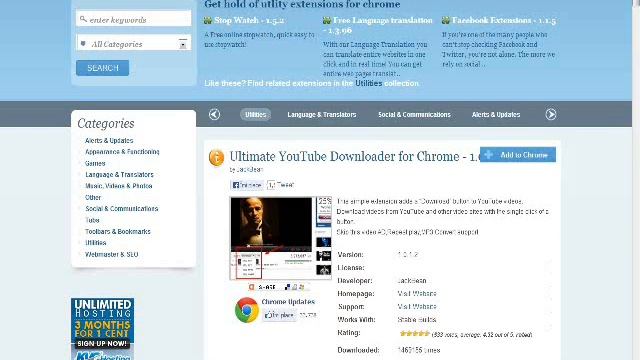Select the Social & Communications tab

pyautogui.click(x=414, y=115)
